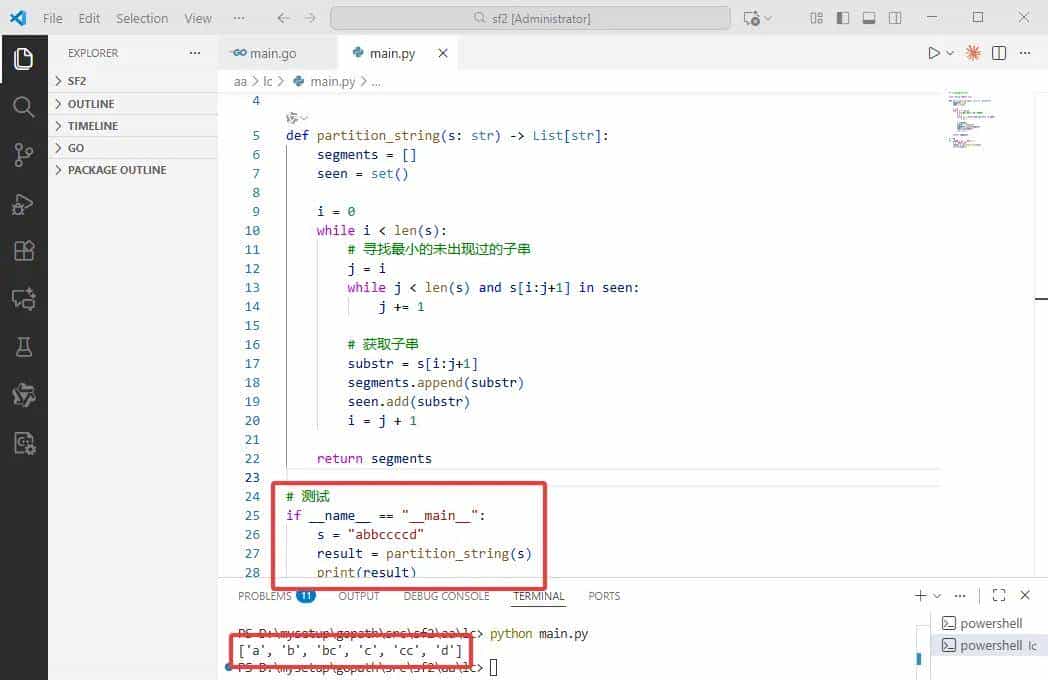
Task: Expand the OUTLINE section
Action: tap(90, 104)
